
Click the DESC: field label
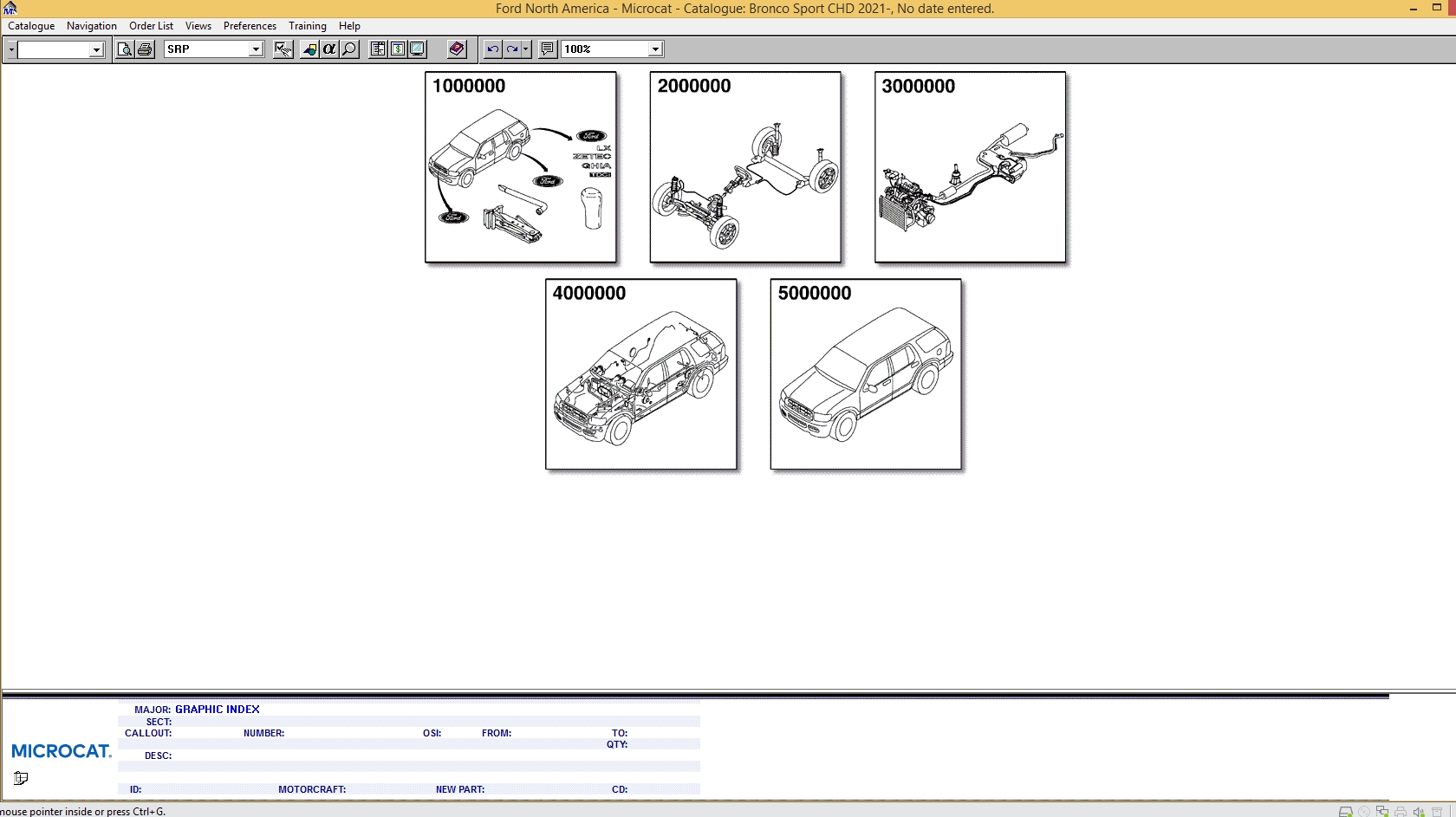(x=158, y=755)
